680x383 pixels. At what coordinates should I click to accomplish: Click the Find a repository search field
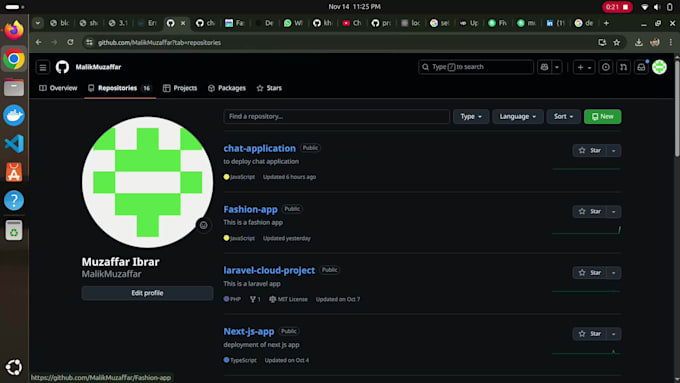[337, 117]
